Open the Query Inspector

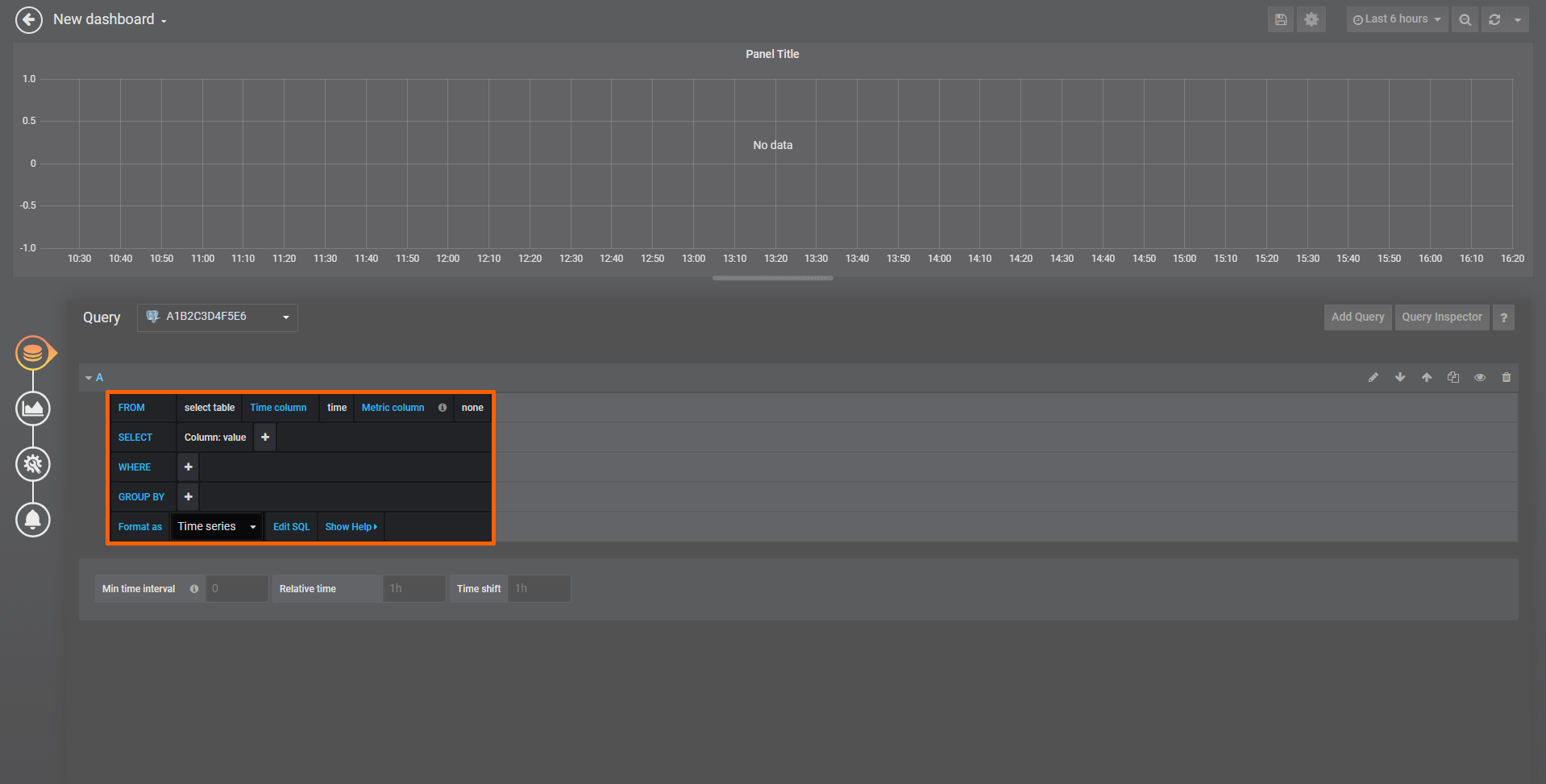coord(1441,317)
